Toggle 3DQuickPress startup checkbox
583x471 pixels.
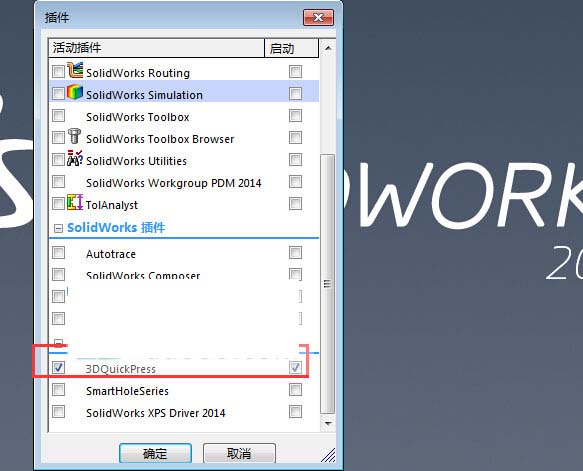[x=295, y=368]
